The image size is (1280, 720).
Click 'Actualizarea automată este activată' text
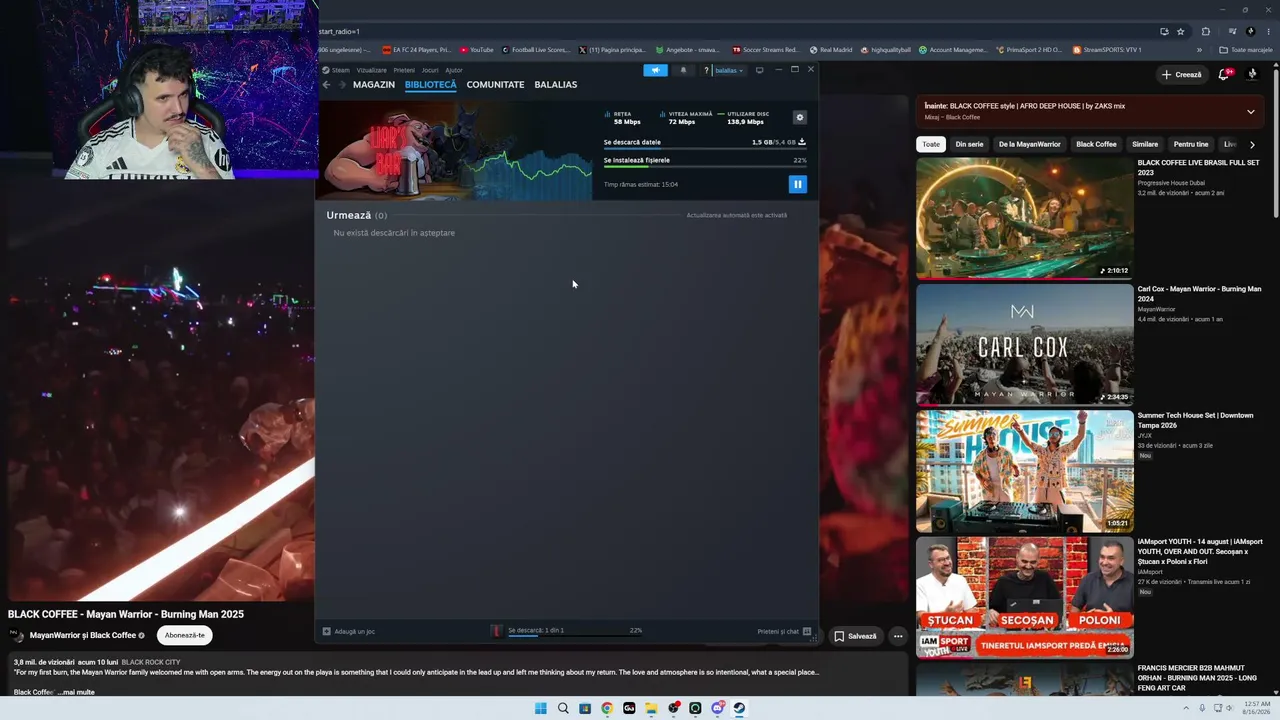(737, 215)
